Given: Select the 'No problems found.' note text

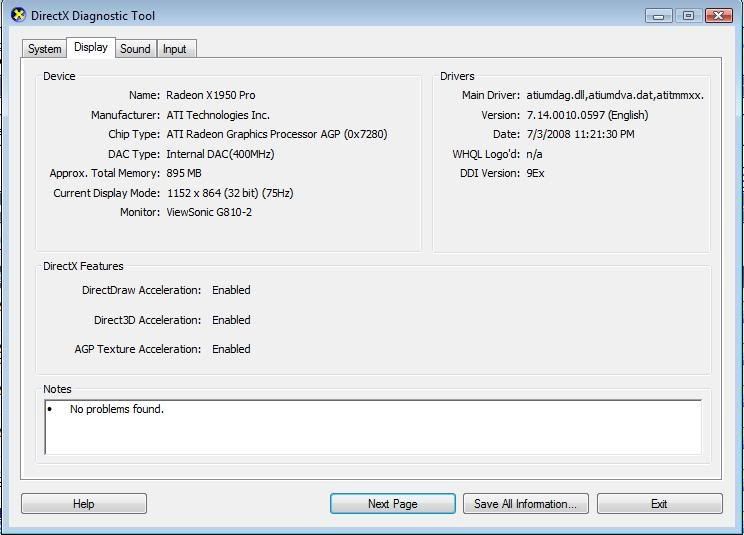Looking at the screenshot, I should coord(117,409).
